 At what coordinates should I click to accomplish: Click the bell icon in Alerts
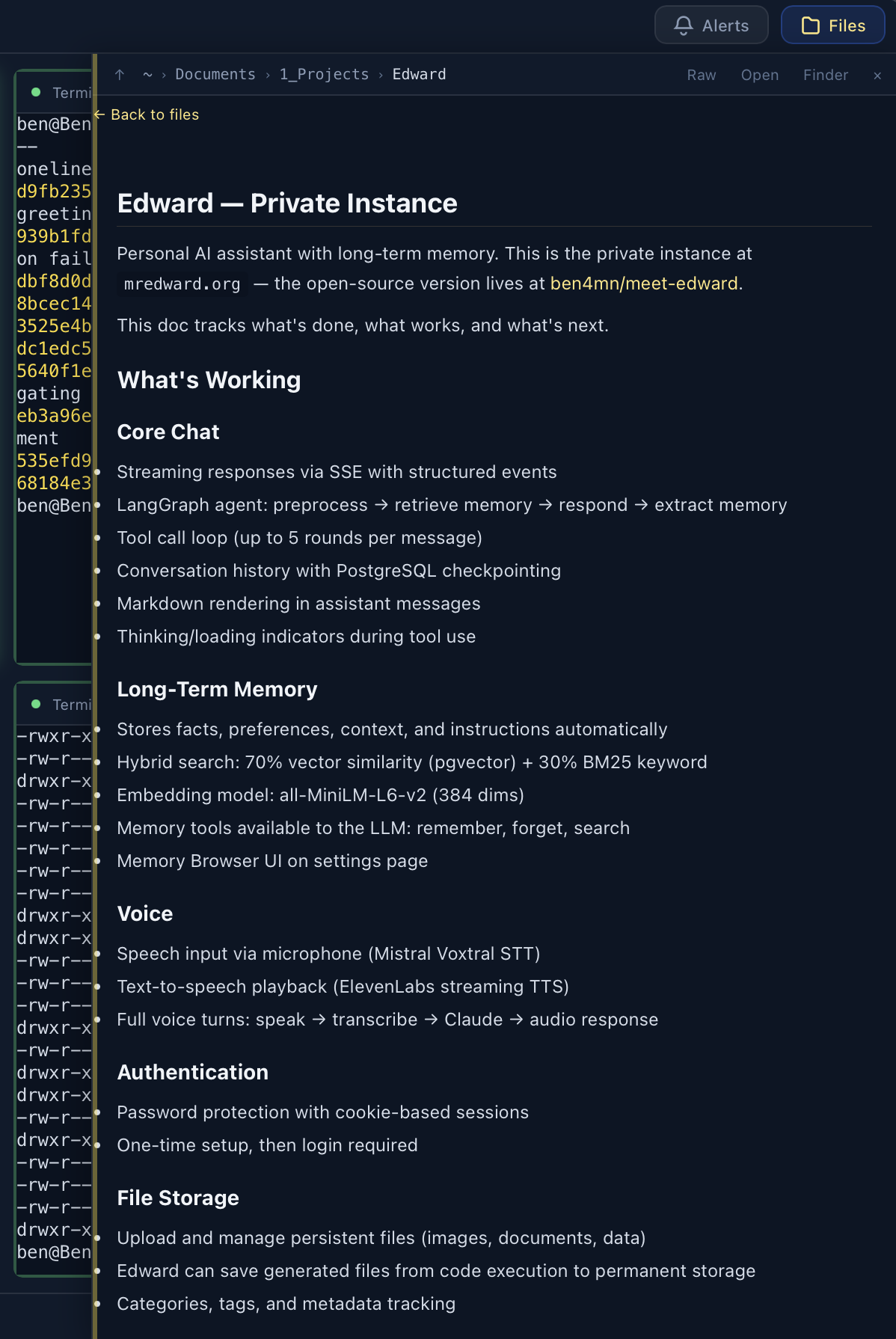tap(683, 25)
